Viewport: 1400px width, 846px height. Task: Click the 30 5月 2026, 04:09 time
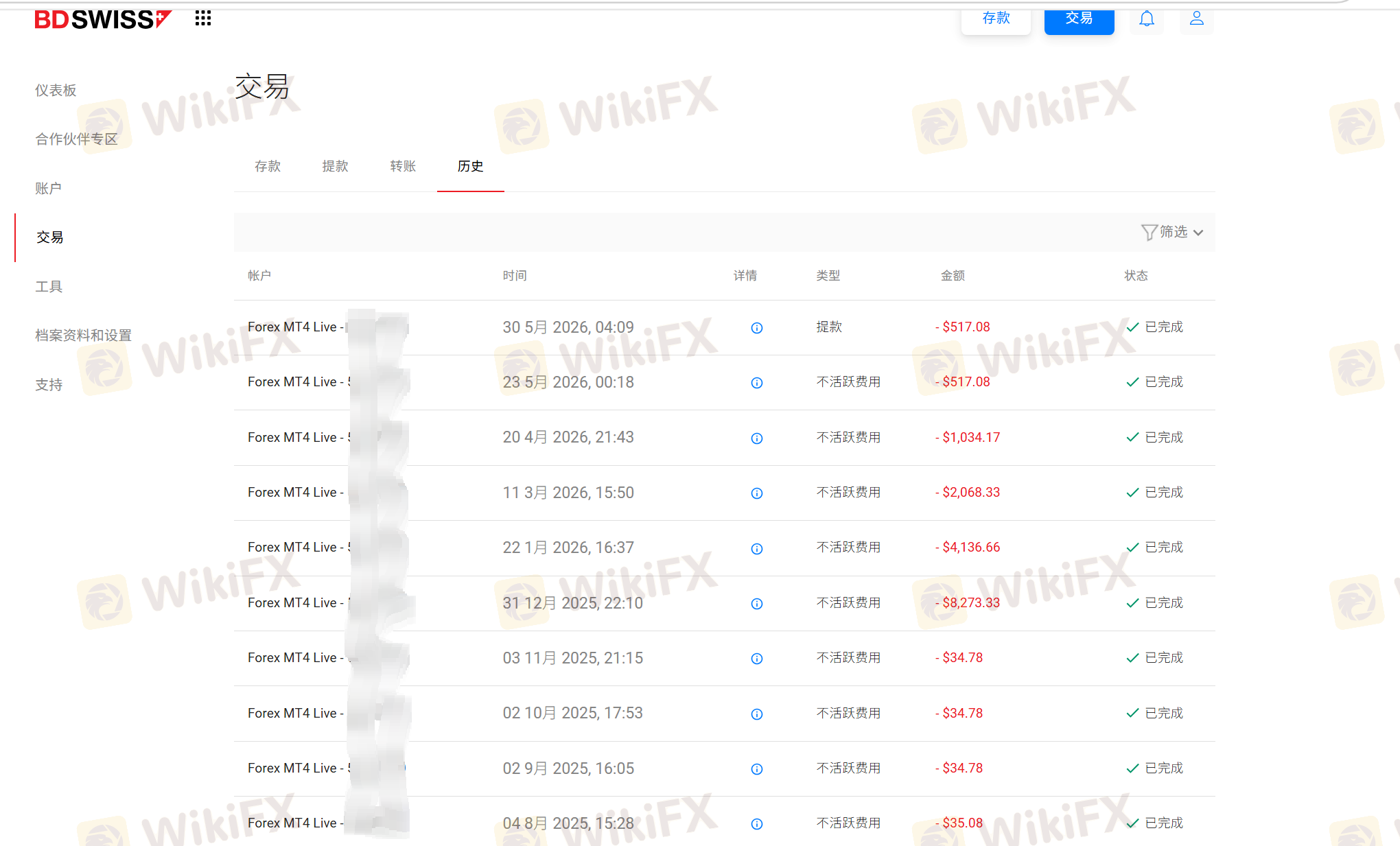568,327
